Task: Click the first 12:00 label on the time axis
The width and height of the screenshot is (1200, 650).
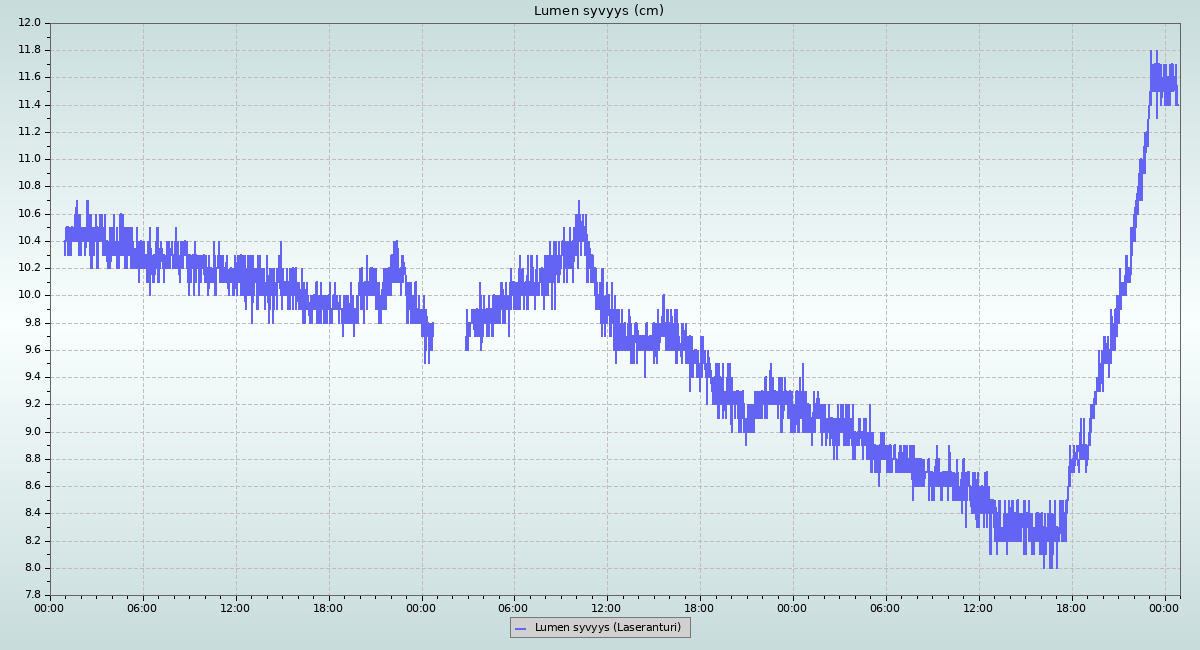Action: [x=236, y=607]
